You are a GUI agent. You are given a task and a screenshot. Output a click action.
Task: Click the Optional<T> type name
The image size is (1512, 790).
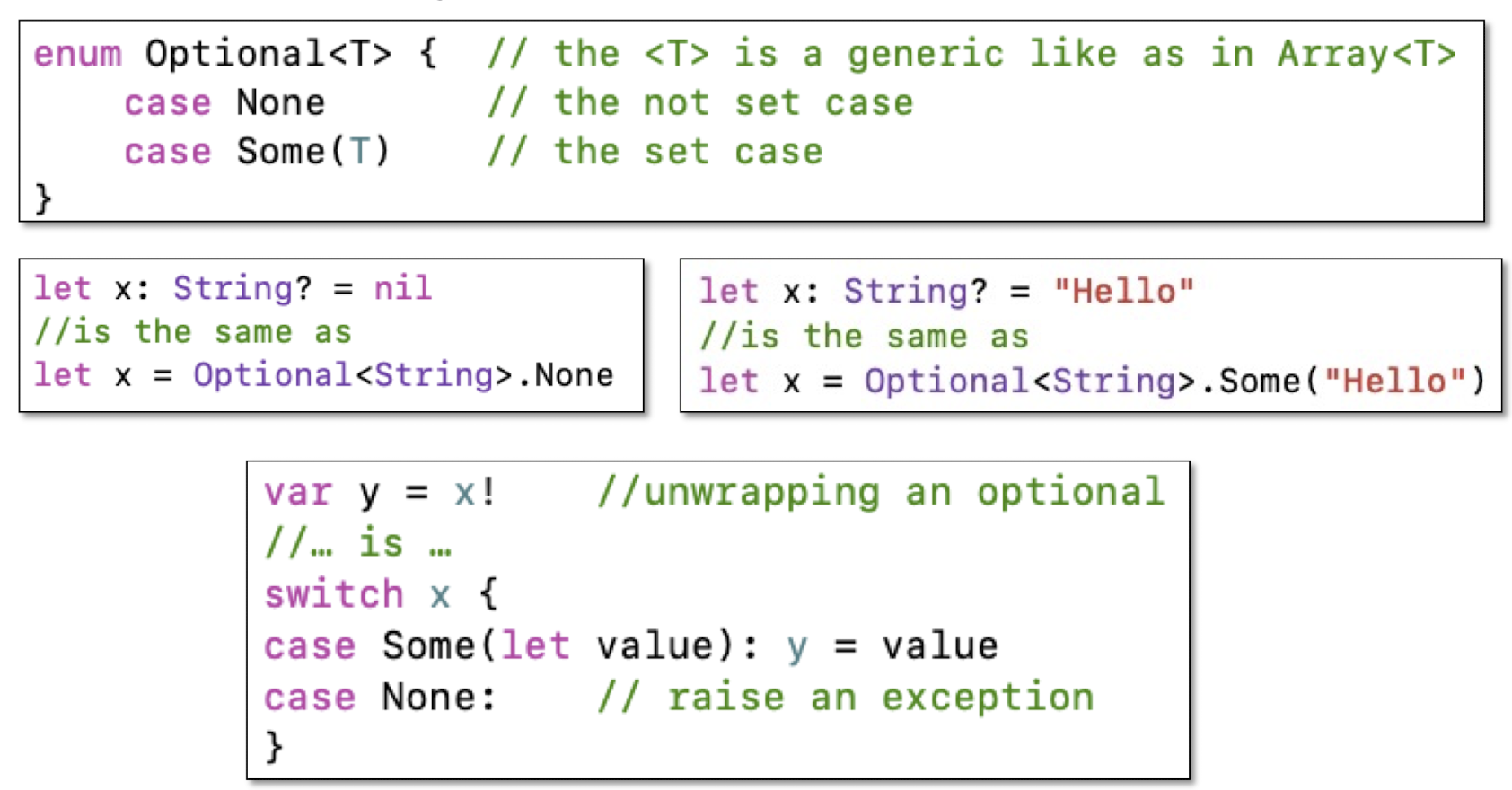(268, 54)
